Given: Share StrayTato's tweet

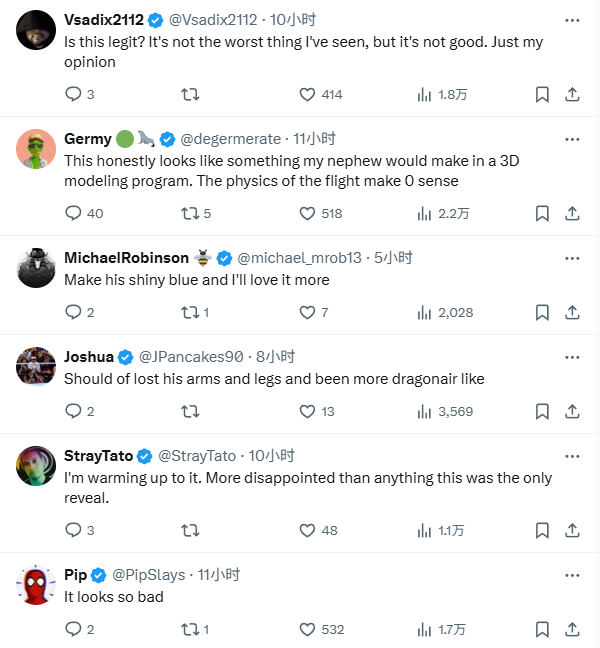Looking at the screenshot, I should point(572,530).
